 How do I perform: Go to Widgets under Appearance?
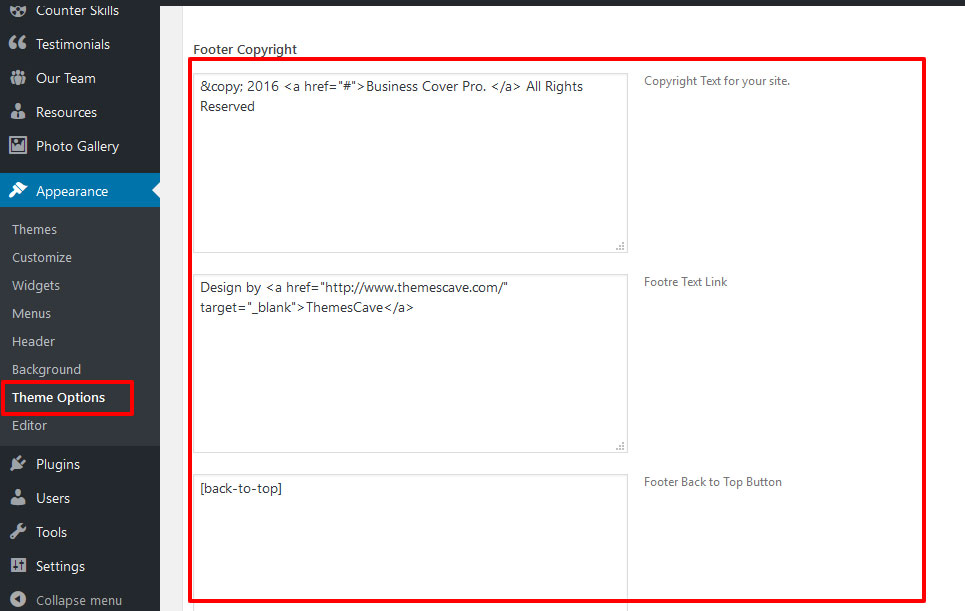36,286
